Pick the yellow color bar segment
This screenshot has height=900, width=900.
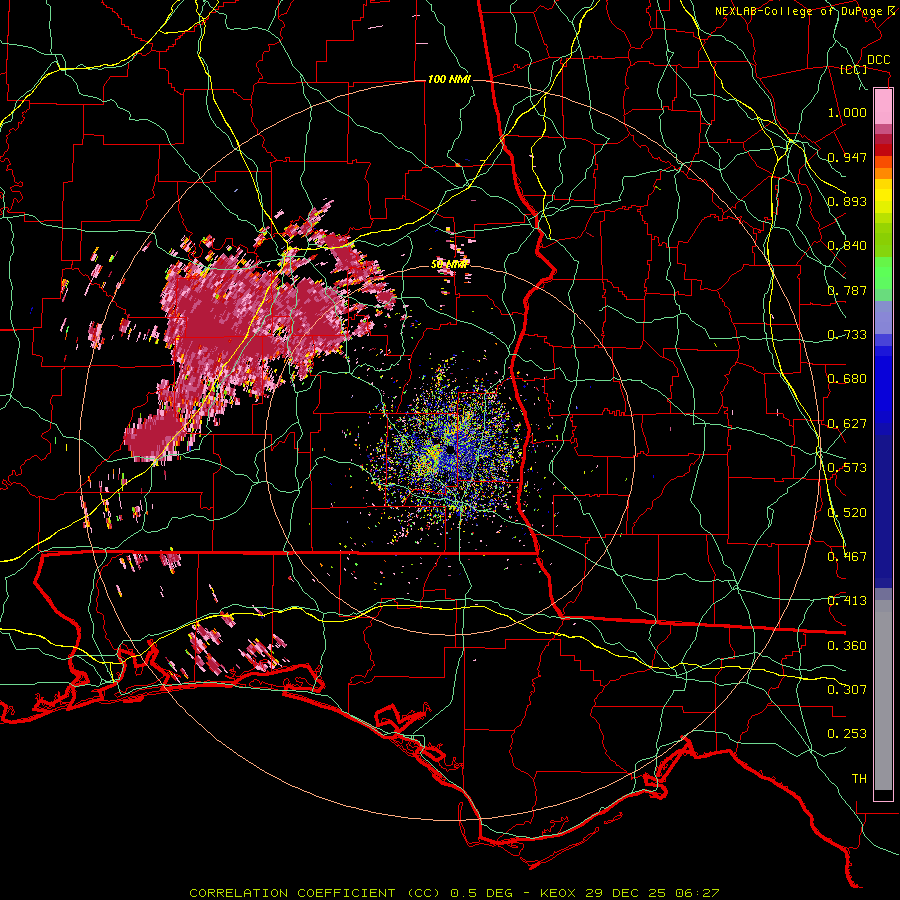pos(883,197)
